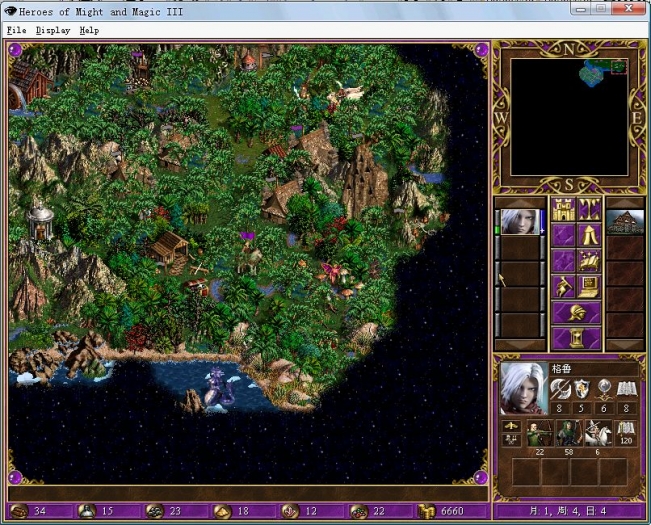Toggle the underground/surface view button
Screen dimensions: 651x525
pyautogui.click(x=589, y=211)
